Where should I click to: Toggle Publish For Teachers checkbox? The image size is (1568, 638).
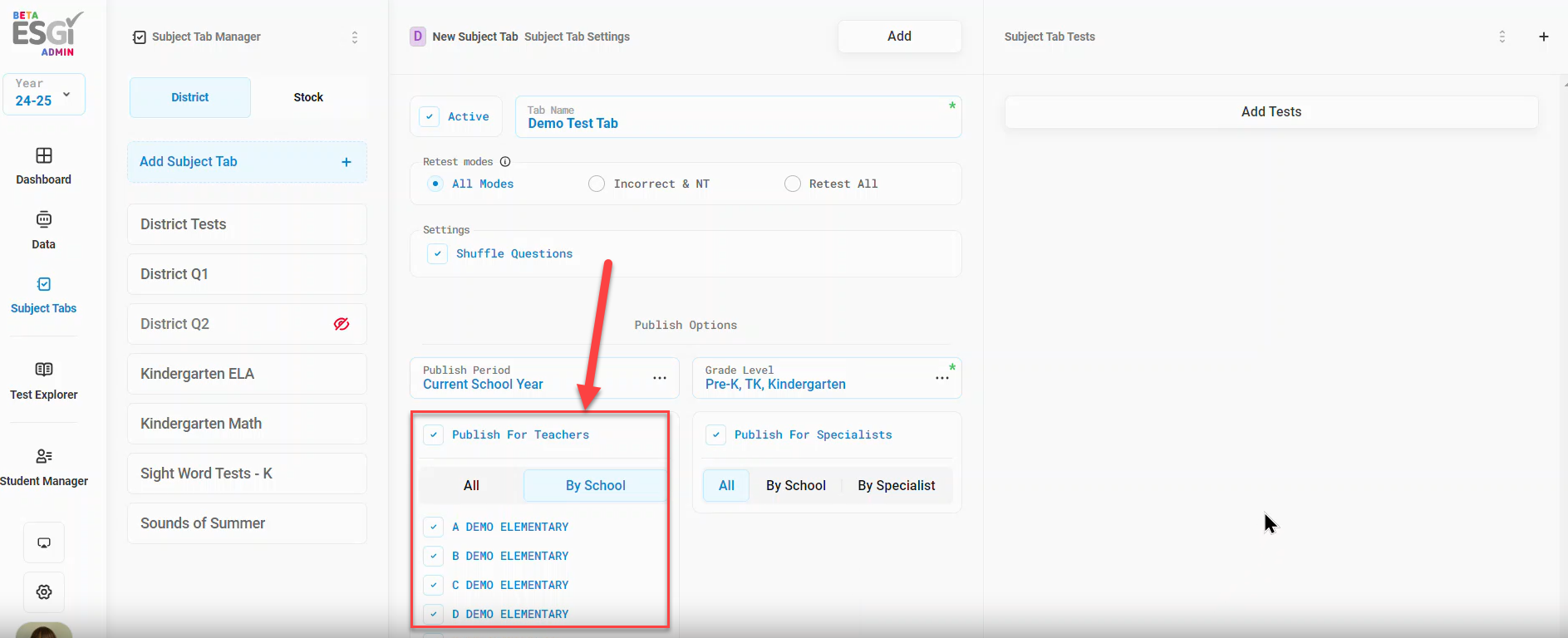tap(434, 434)
